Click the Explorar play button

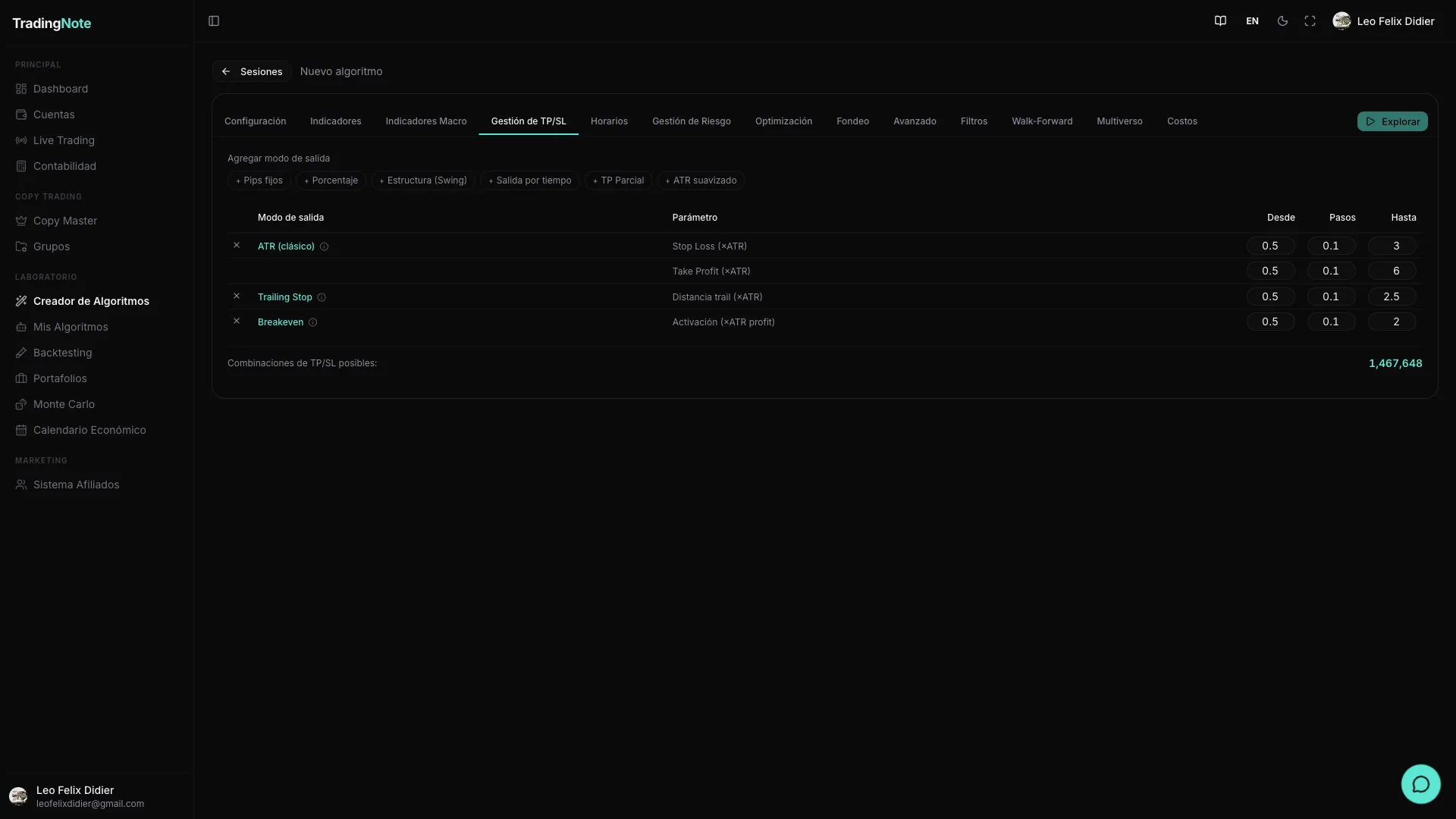(x=1392, y=121)
